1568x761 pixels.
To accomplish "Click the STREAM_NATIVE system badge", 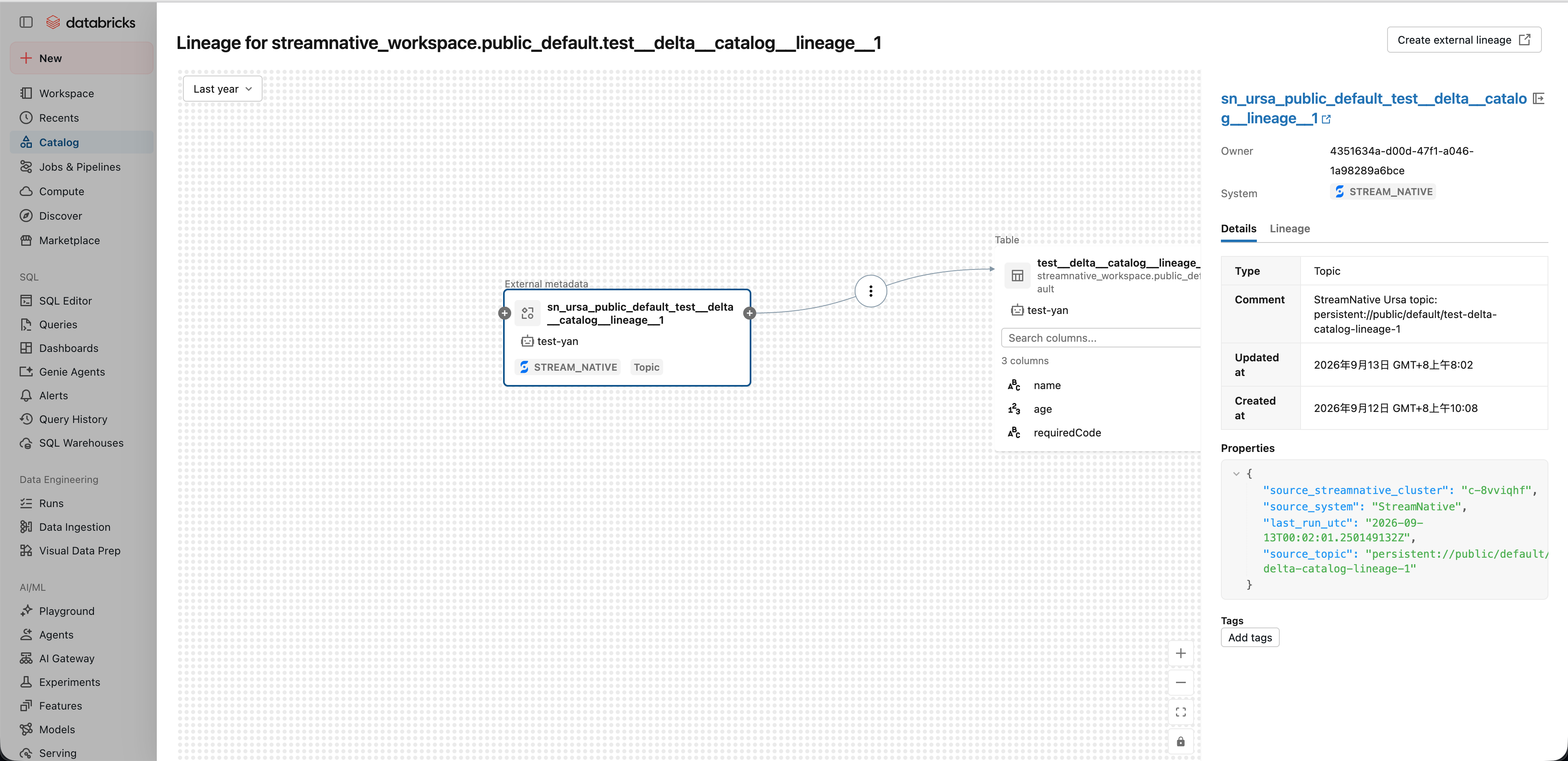I will click(1383, 192).
